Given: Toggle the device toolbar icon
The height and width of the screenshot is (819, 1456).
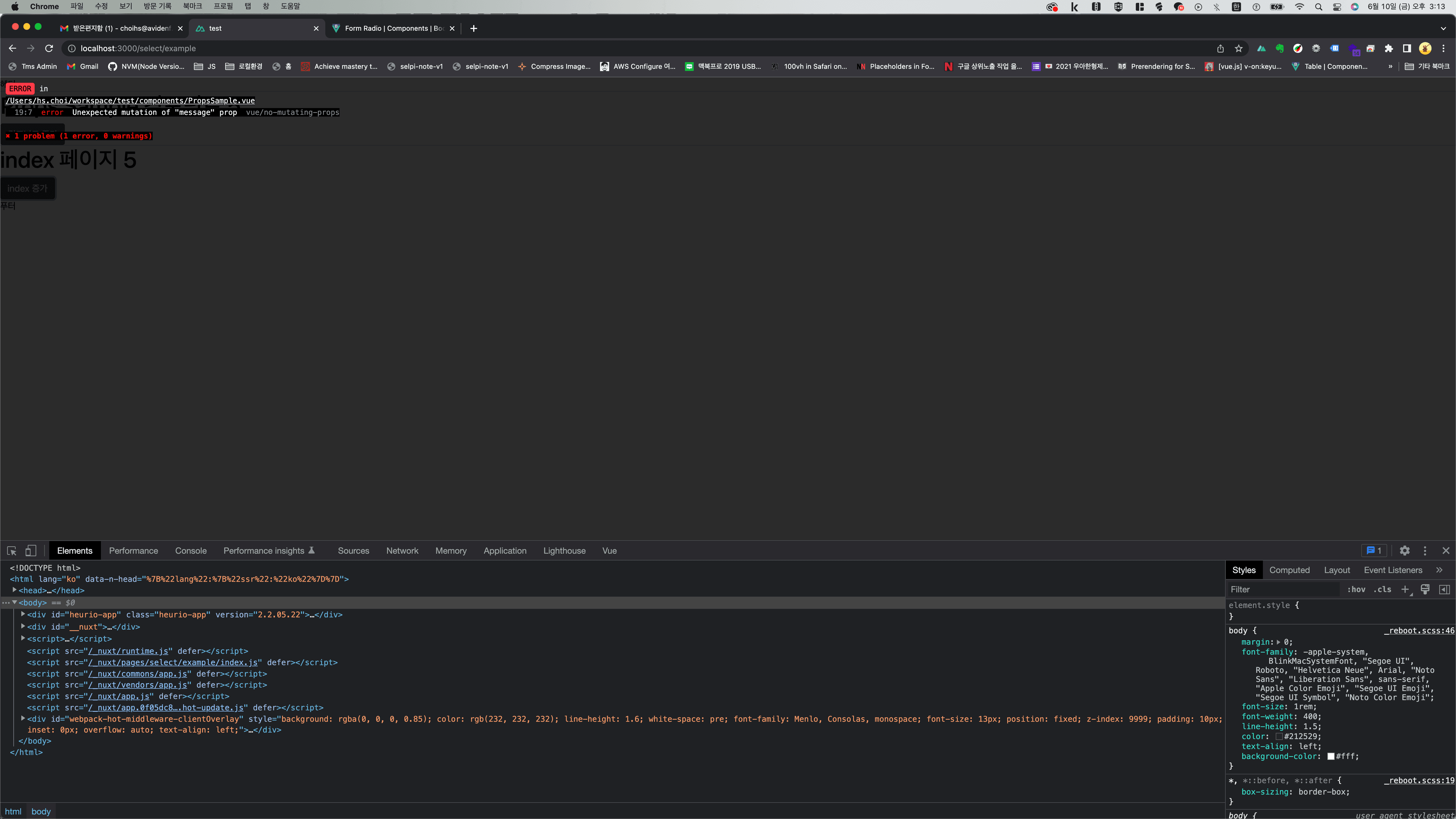Looking at the screenshot, I should point(30,551).
